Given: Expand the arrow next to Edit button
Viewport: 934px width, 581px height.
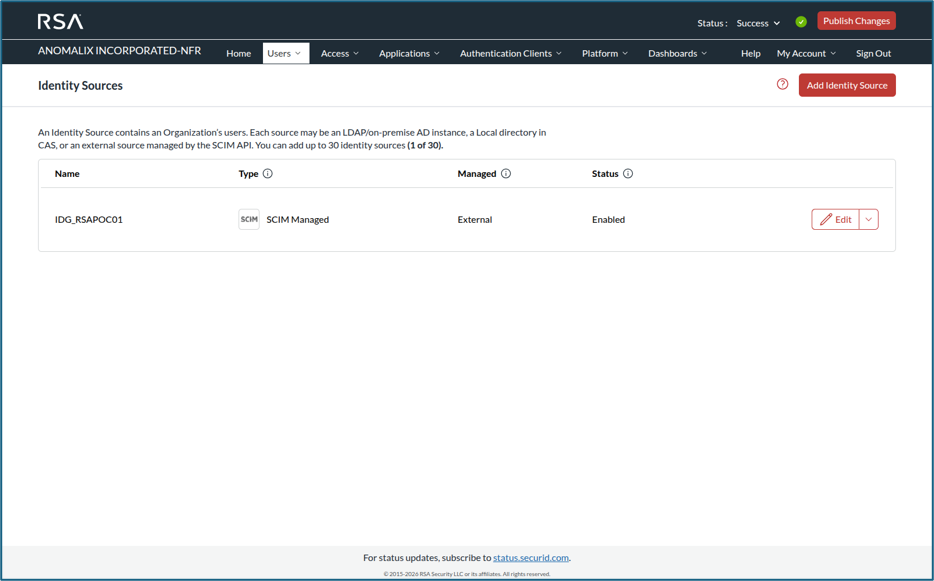Looking at the screenshot, I should pos(868,219).
